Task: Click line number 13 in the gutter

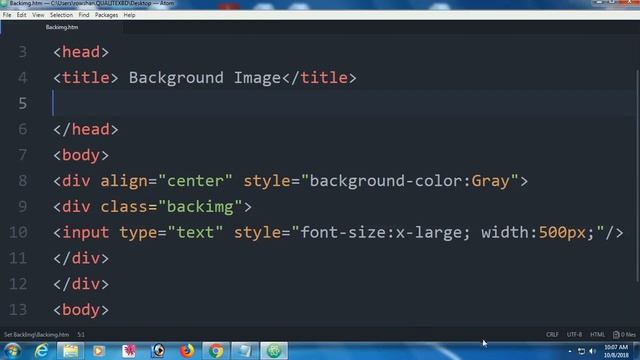Action: click(x=18, y=309)
